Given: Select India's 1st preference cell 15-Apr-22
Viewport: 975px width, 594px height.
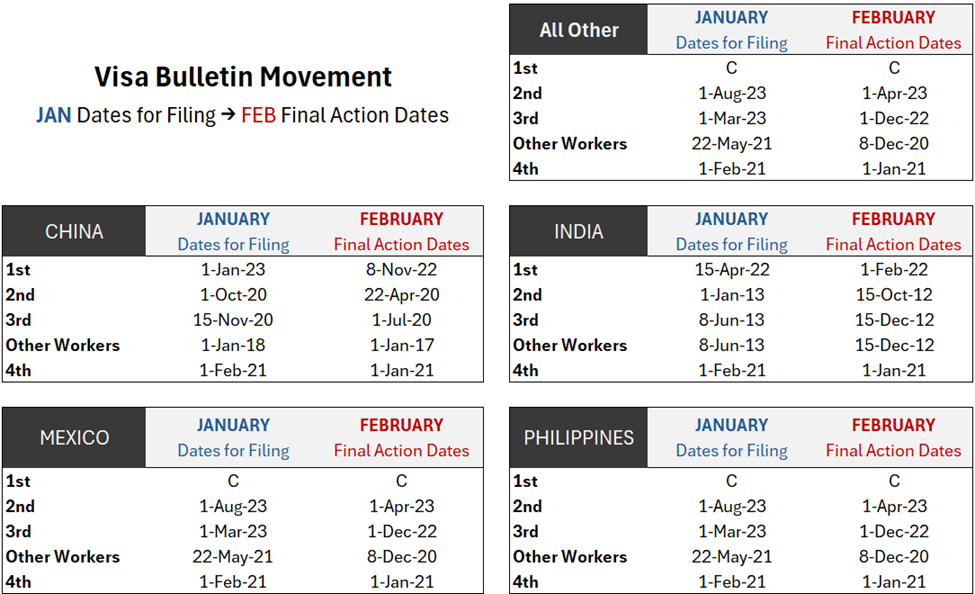Looking at the screenshot, I should [x=731, y=270].
